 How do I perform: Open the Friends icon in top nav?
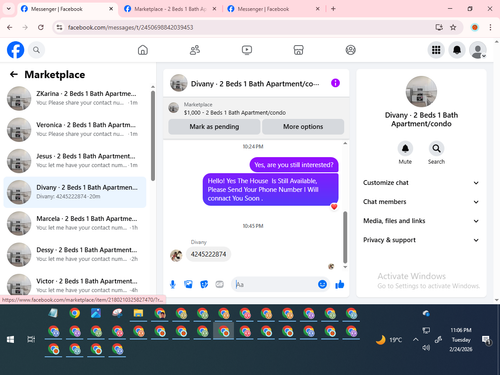click(195, 50)
